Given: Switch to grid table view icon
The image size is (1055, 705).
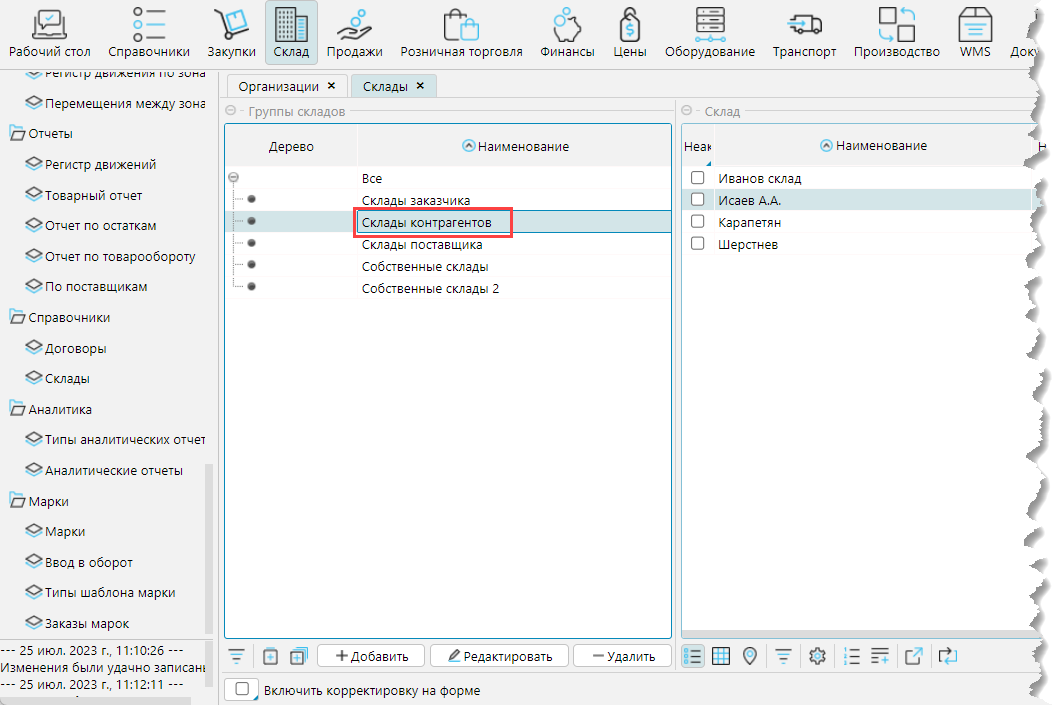Looking at the screenshot, I should [x=721, y=656].
